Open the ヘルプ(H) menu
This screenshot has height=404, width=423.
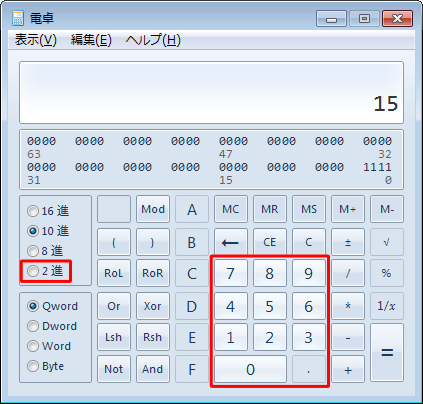(153, 40)
